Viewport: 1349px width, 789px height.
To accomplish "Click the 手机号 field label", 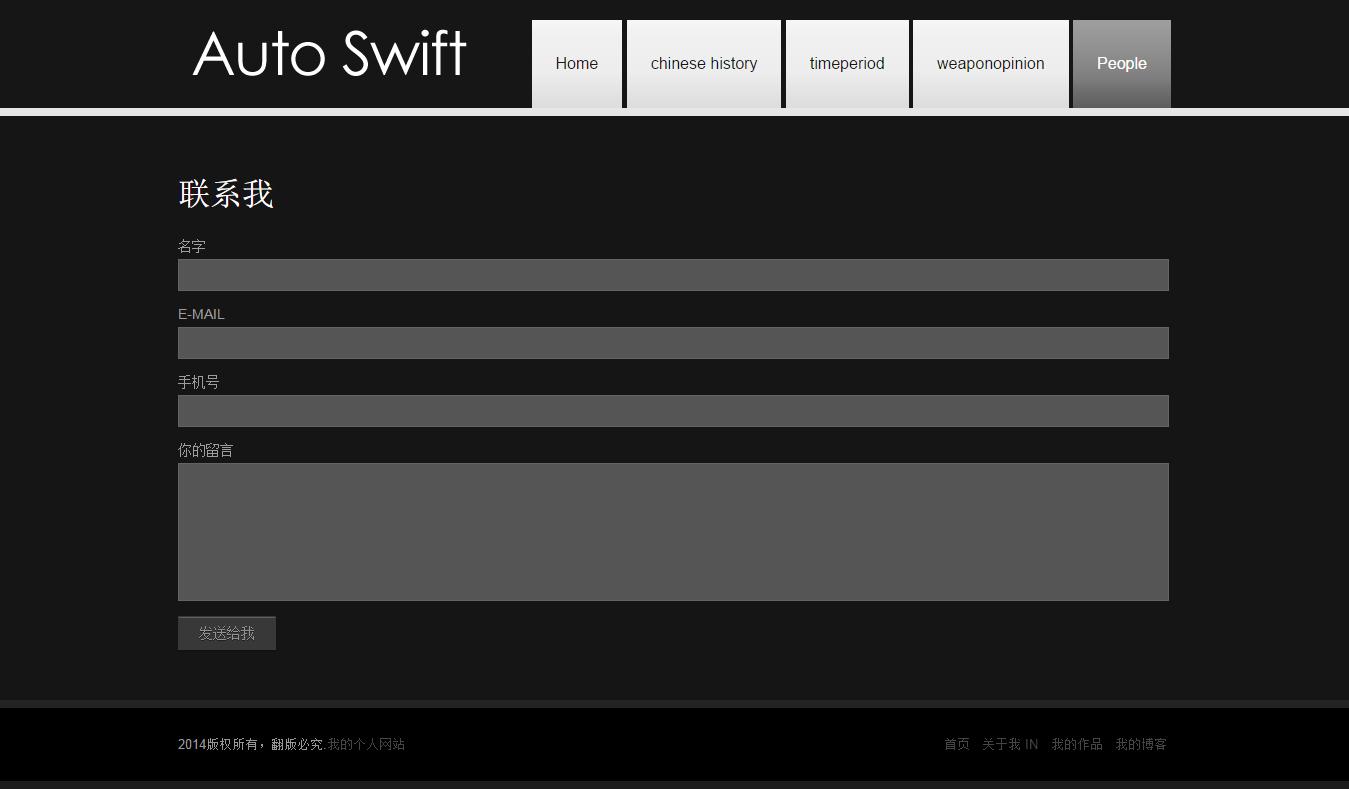I will pyautogui.click(x=198, y=382).
